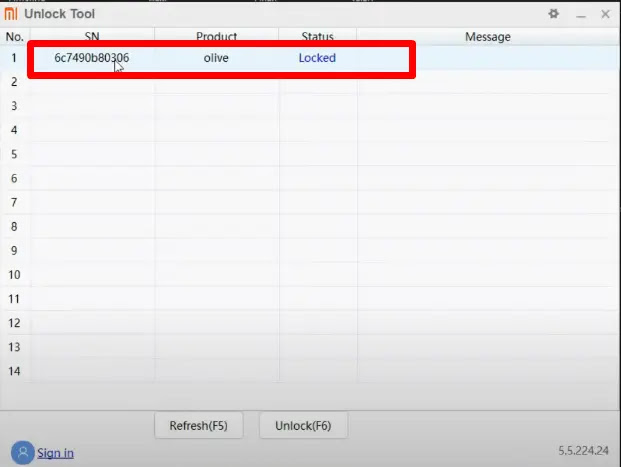Click the No. column header
Viewport: 621px width, 467px height.
(15, 37)
